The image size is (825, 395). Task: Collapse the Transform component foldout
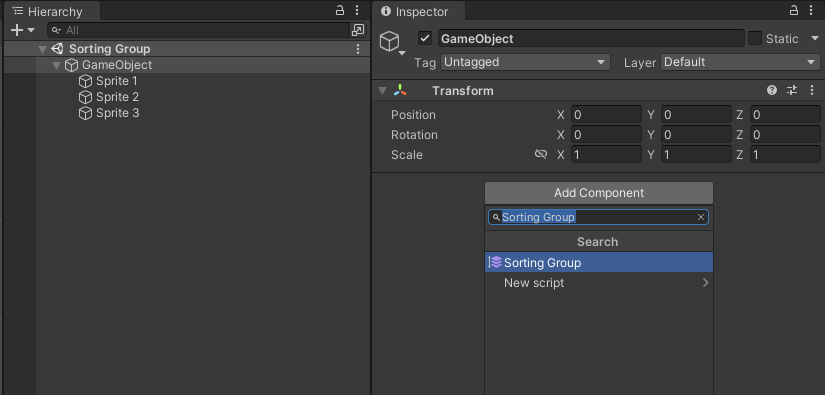pyautogui.click(x=382, y=90)
